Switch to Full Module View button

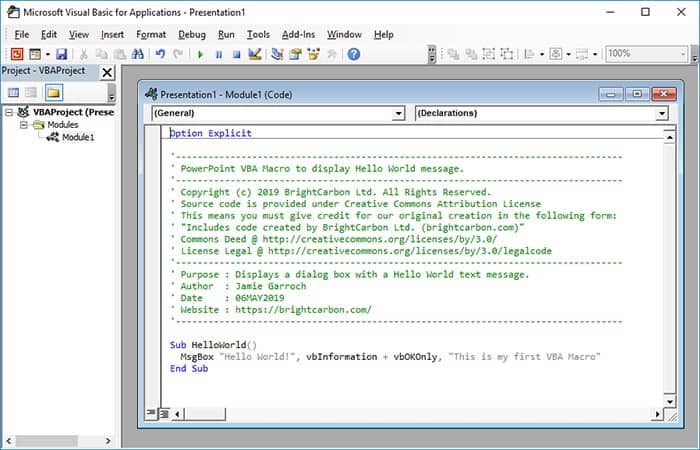164,414
